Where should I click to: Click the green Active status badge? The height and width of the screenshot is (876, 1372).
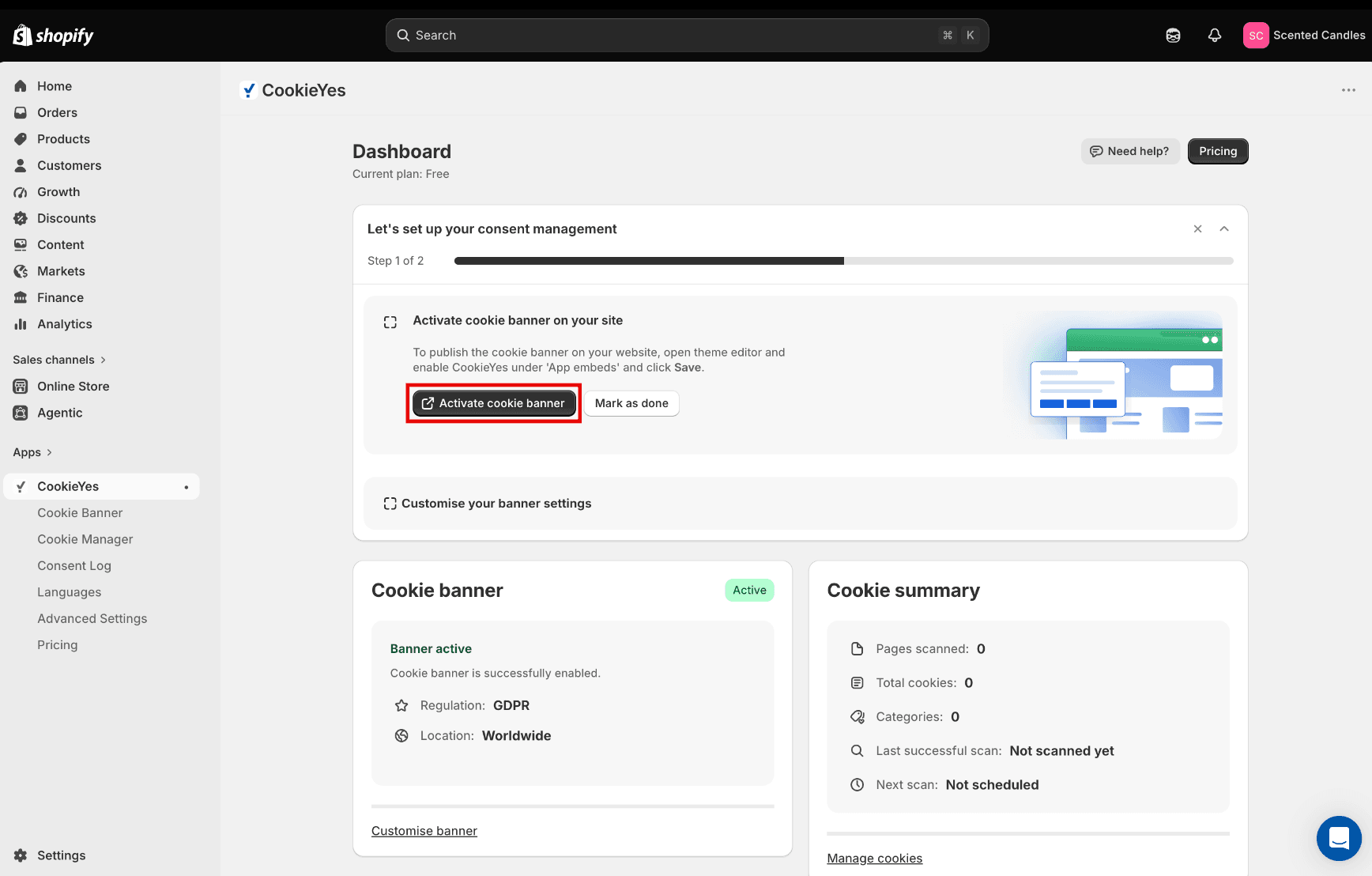coord(749,590)
